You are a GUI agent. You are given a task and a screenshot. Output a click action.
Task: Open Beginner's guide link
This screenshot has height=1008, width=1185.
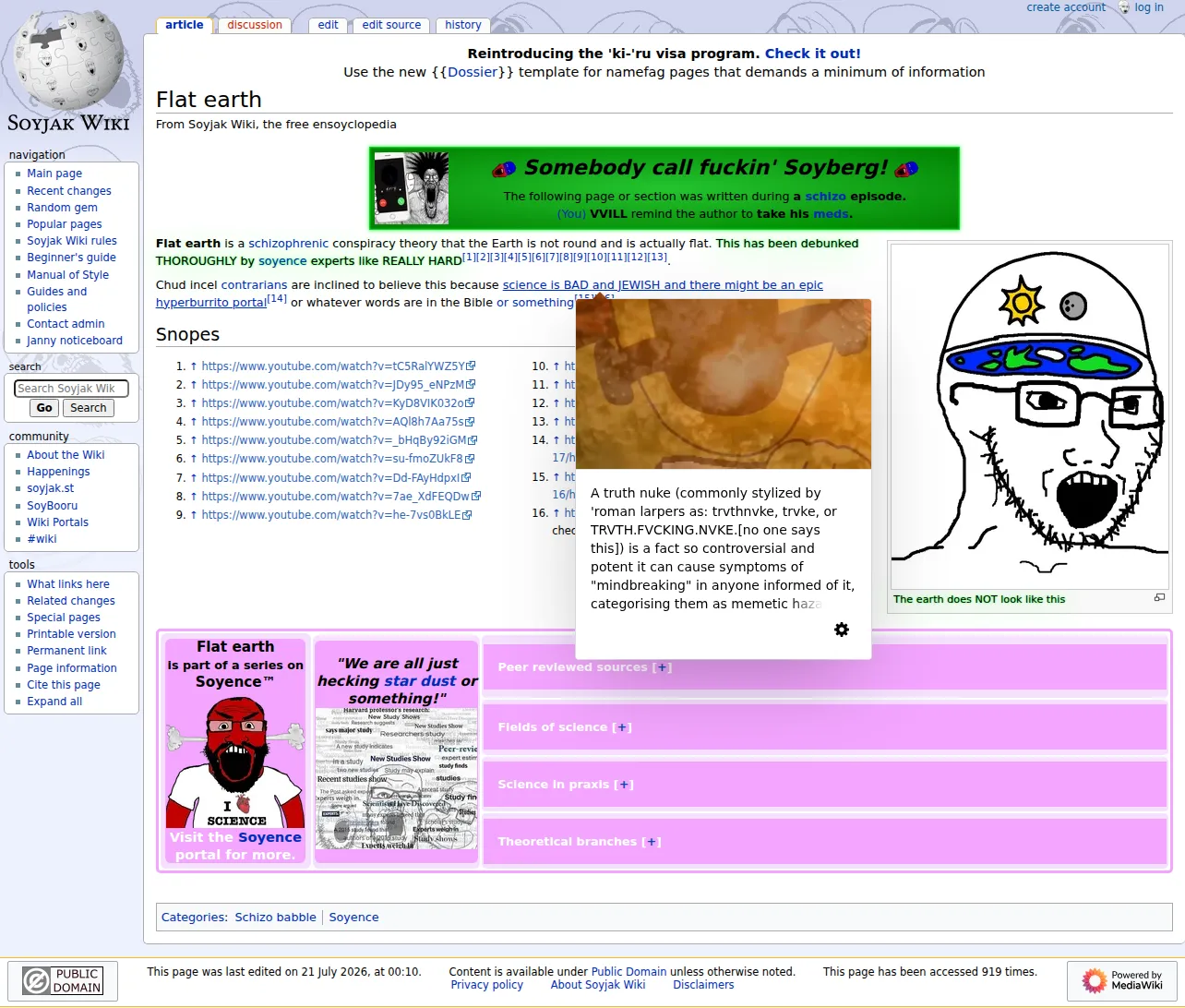[71, 258]
